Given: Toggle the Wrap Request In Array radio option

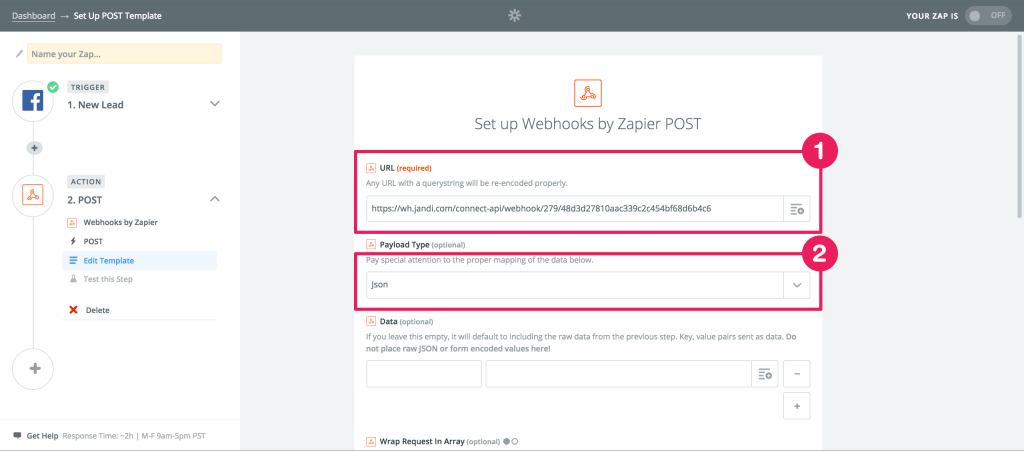Looking at the screenshot, I should coord(510,441).
